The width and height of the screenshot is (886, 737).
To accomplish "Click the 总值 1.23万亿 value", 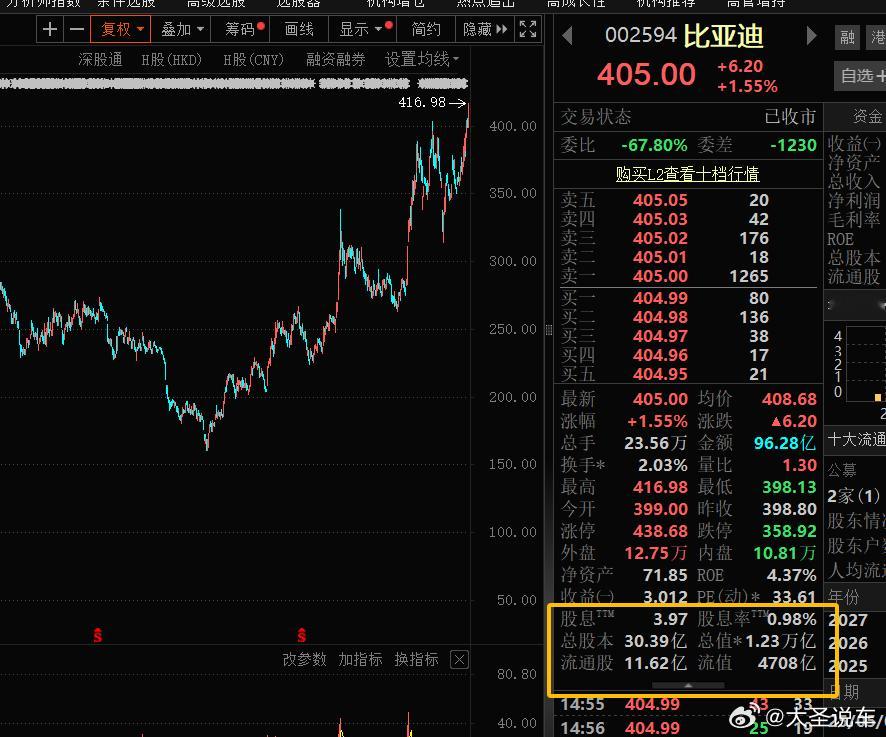I will [781, 641].
